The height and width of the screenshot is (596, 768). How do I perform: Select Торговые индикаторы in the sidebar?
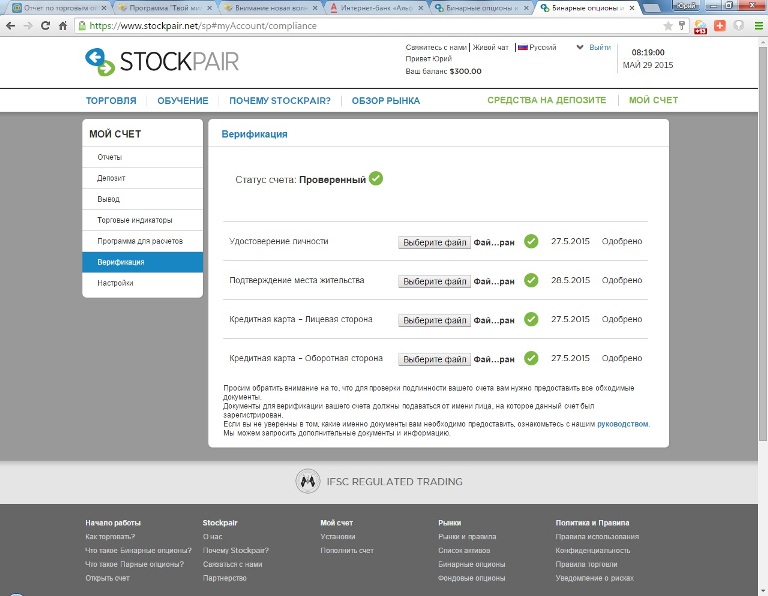click(x=143, y=220)
